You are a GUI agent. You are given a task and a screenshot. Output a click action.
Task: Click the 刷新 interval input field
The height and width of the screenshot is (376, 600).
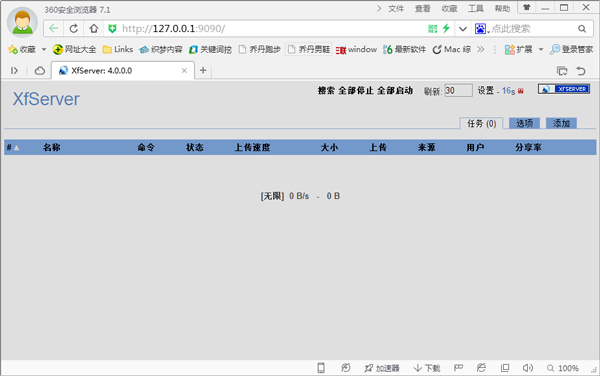point(458,91)
